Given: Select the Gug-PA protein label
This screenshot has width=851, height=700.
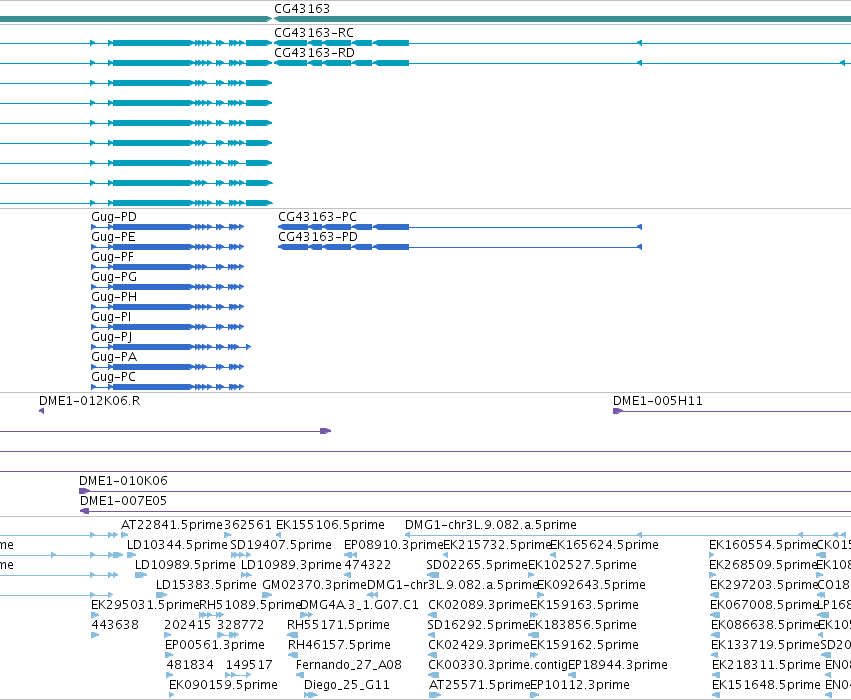Looking at the screenshot, I should click(114, 357).
